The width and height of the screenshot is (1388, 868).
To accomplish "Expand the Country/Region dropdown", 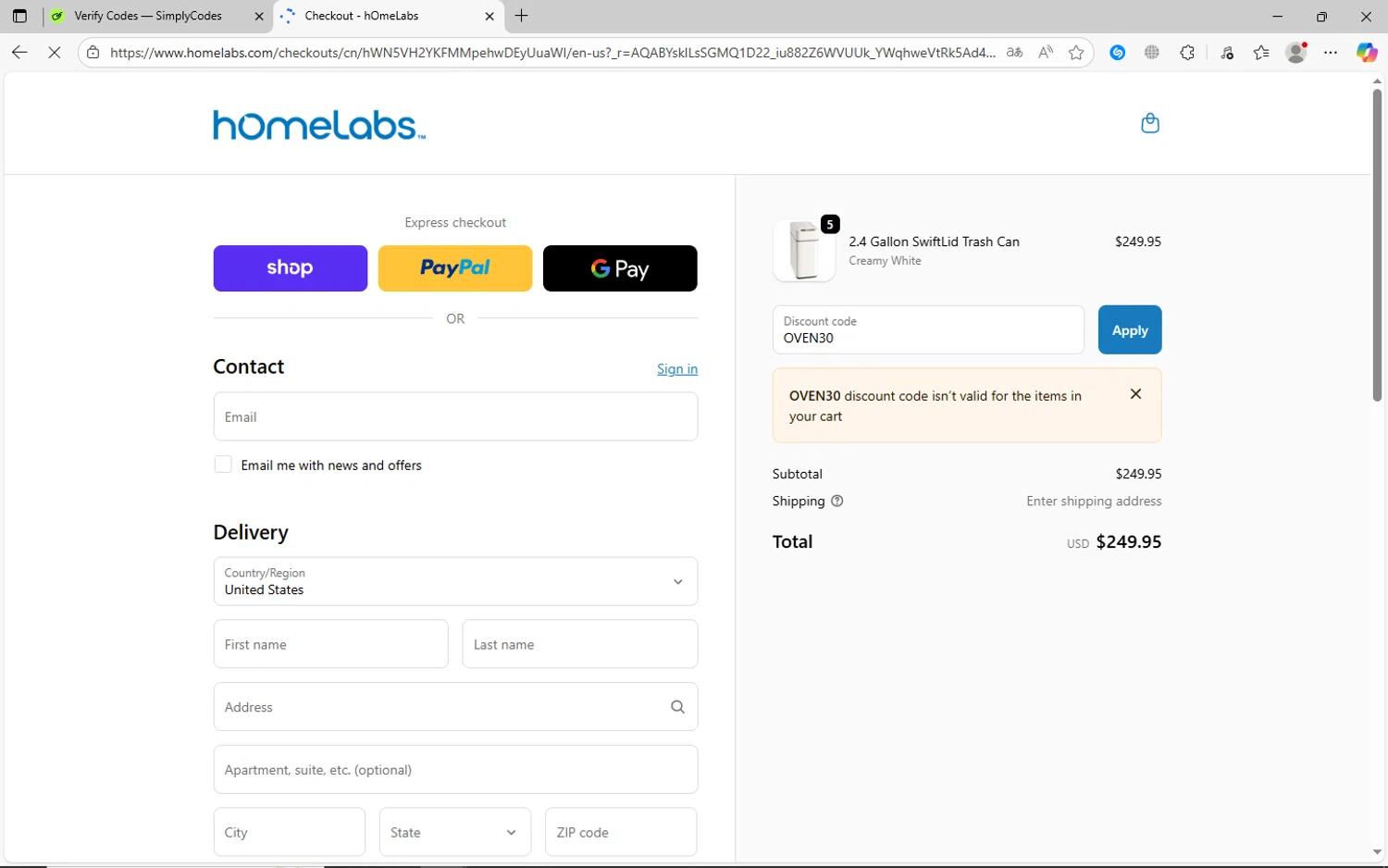I will pos(455,581).
